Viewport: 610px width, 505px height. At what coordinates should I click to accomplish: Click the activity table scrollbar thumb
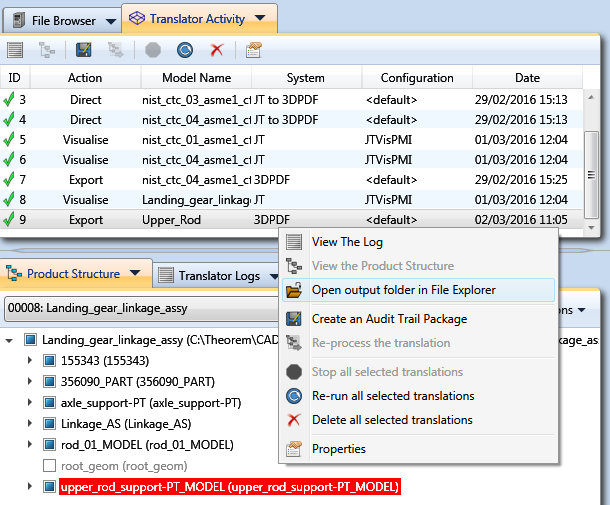point(591,175)
